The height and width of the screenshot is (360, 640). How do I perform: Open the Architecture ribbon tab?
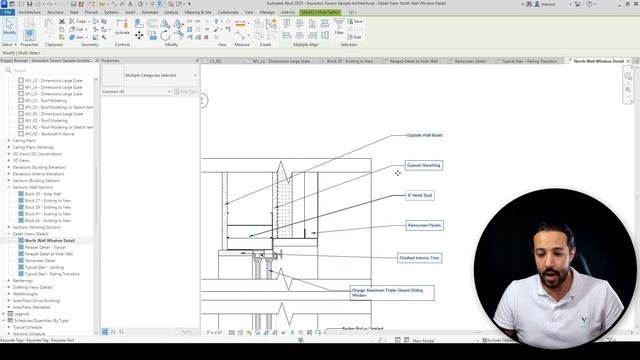click(x=30, y=12)
